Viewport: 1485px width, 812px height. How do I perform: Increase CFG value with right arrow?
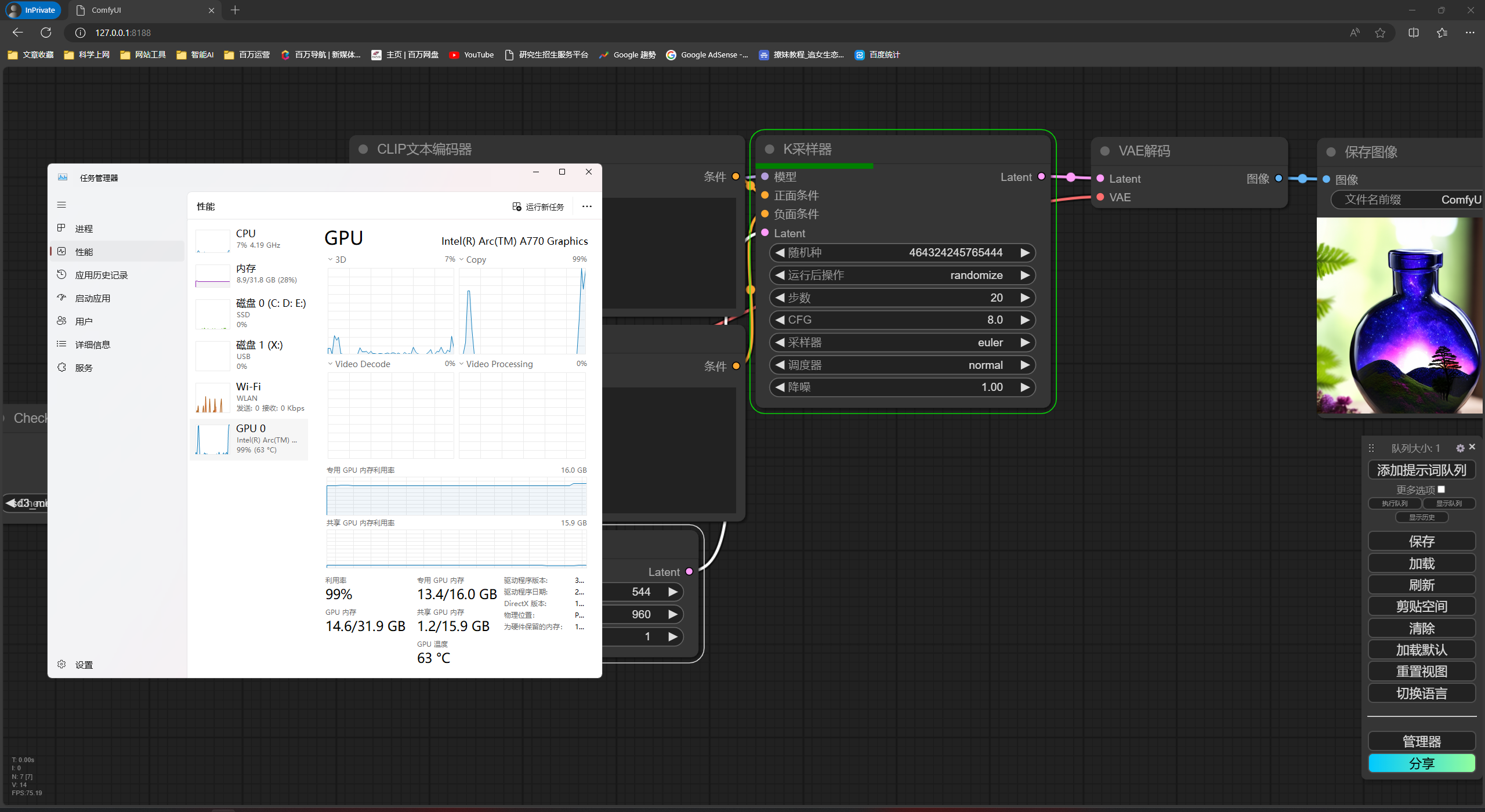[x=1025, y=320]
